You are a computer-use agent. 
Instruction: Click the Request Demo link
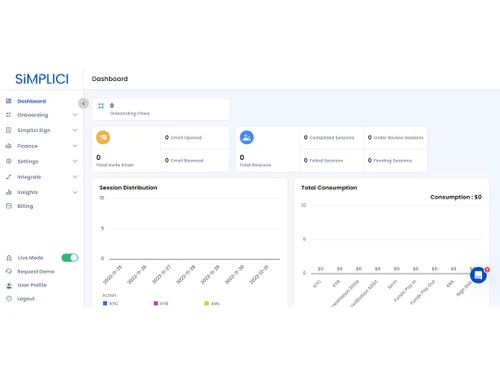coord(36,272)
